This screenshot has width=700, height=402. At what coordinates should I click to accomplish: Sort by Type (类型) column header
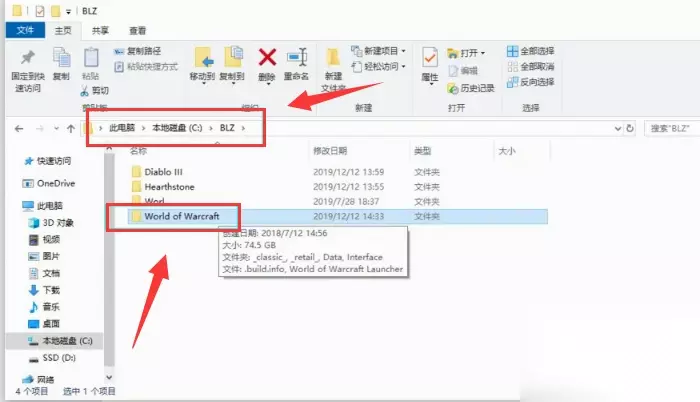coord(422,151)
